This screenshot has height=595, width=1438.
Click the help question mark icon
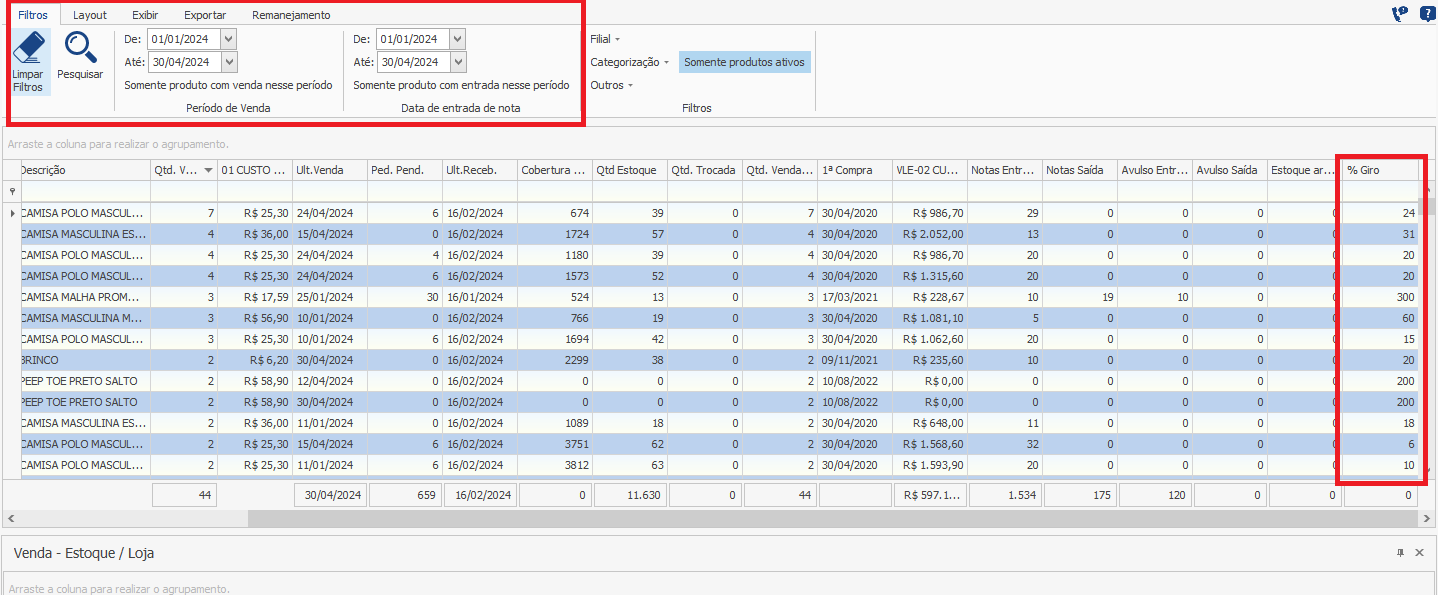1427,14
